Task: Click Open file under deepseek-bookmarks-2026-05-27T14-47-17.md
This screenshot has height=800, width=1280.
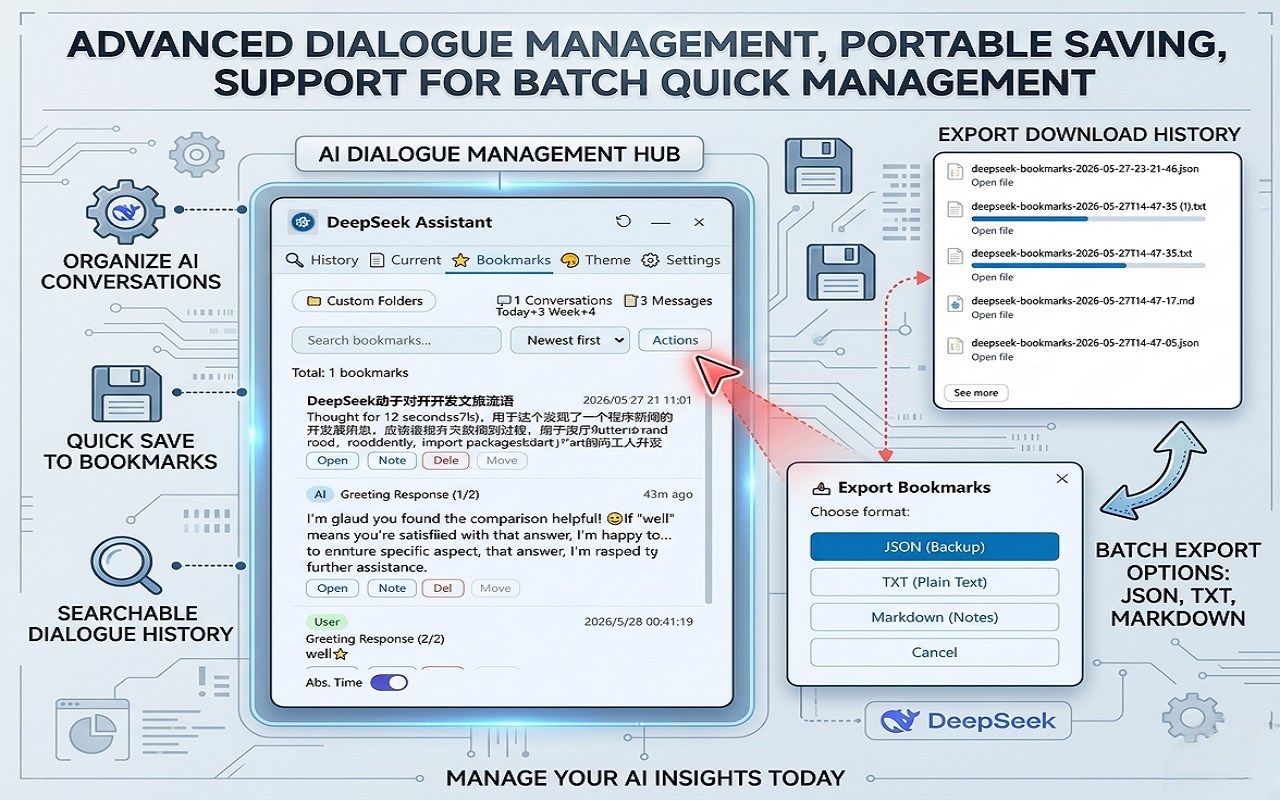Action: click(x=992, y=315)
